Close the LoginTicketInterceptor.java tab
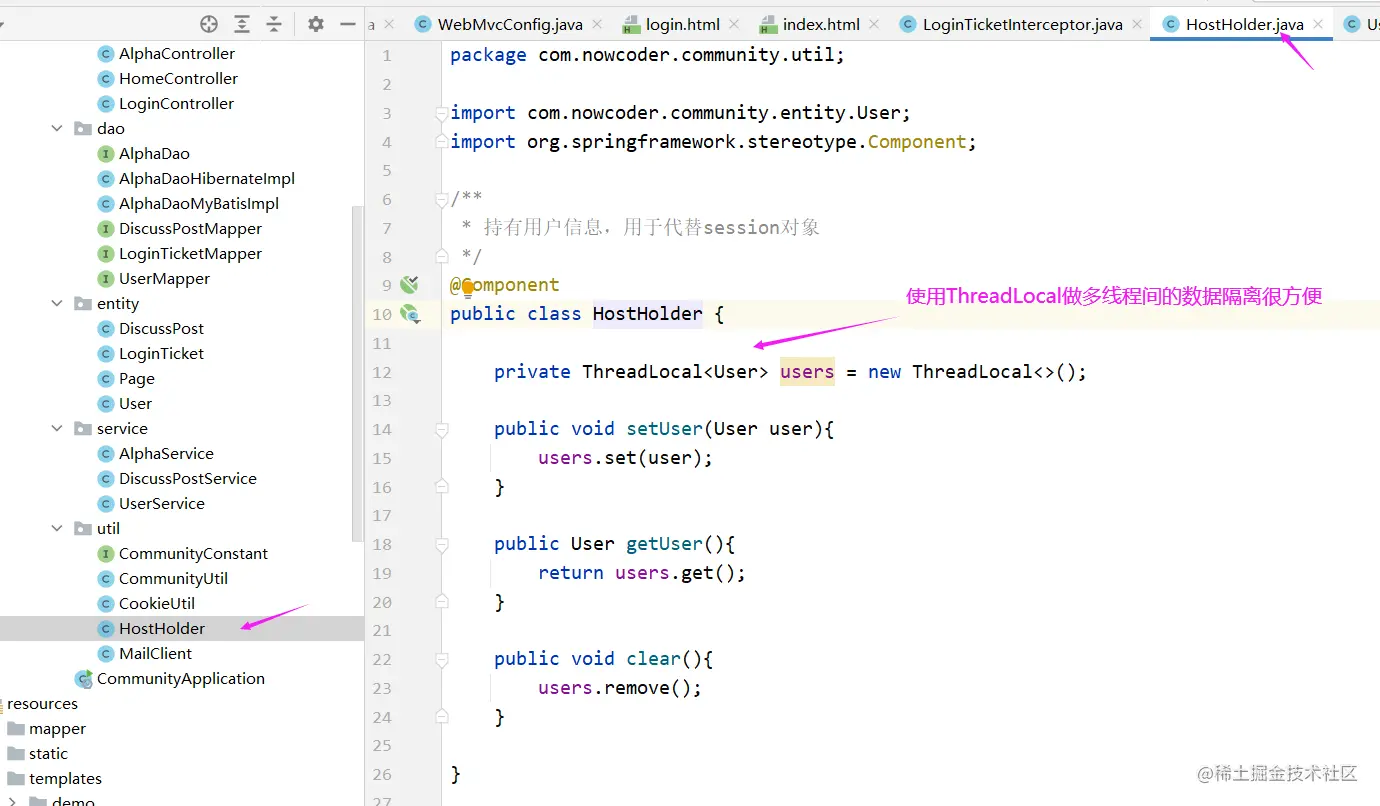The height and width of the screenshot is (806, 1380). 1137,24
